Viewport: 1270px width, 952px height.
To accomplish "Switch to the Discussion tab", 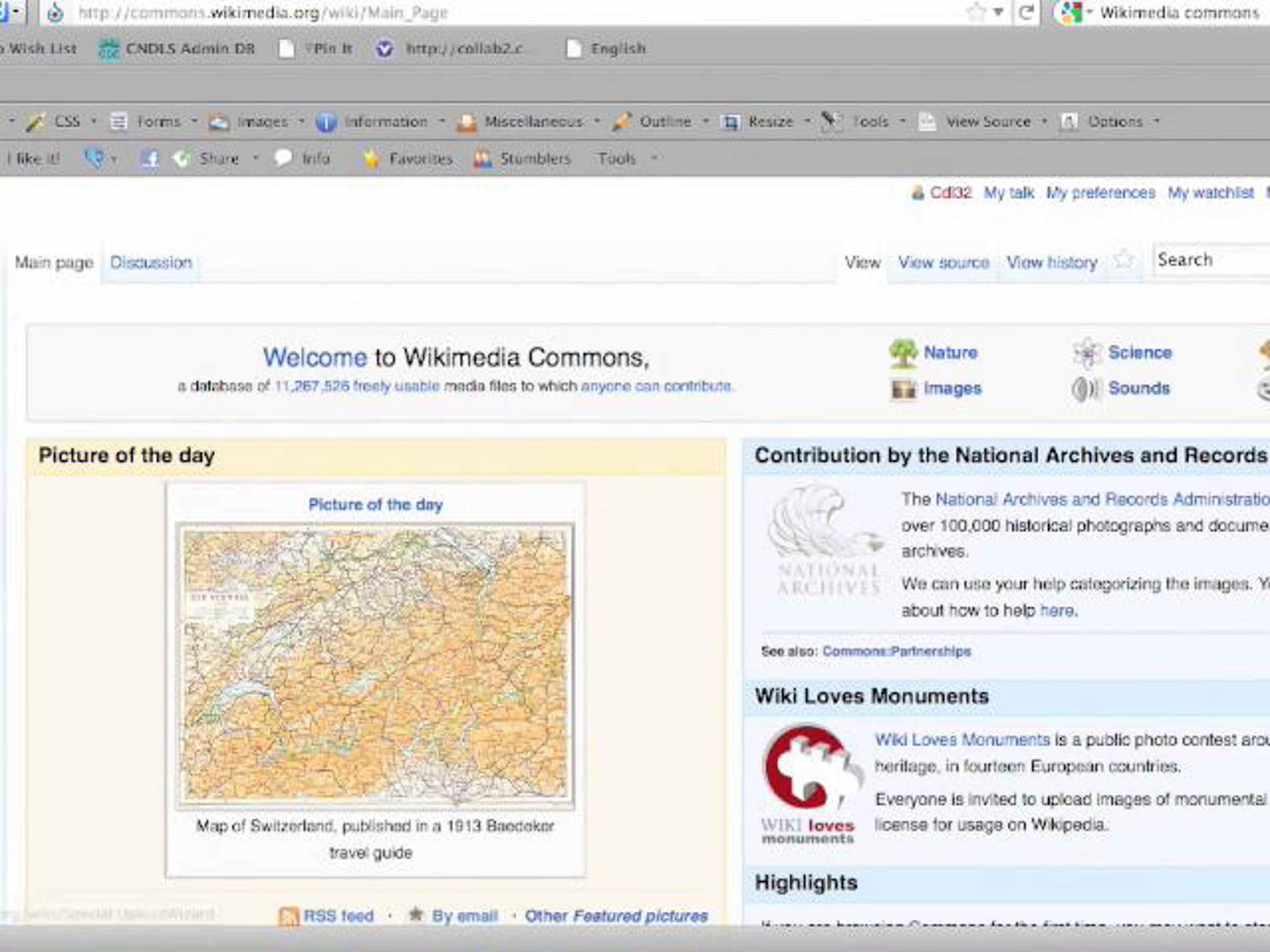I will (x=151, y=263).
